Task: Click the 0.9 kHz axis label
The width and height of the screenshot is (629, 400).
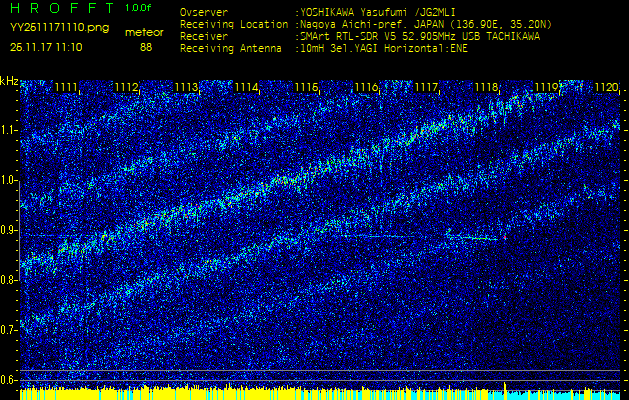Action: [8, 230]
